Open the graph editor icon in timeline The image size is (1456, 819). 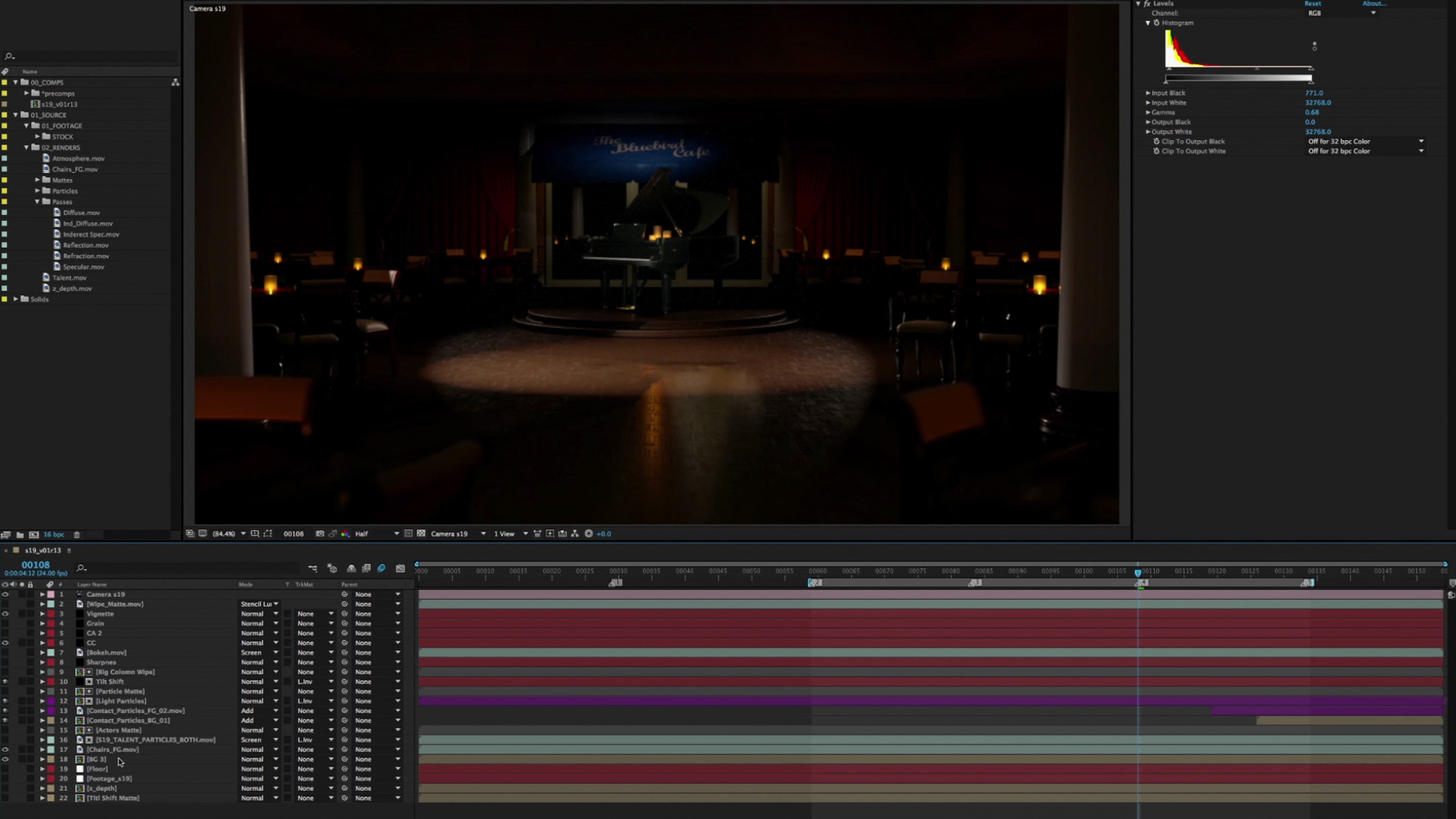click(400, 568)
